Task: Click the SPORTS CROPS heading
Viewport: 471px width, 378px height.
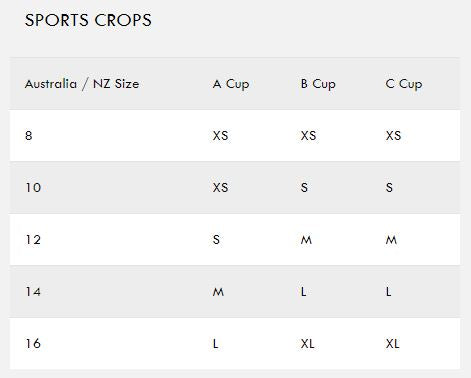Action: (x=88, y=20)
